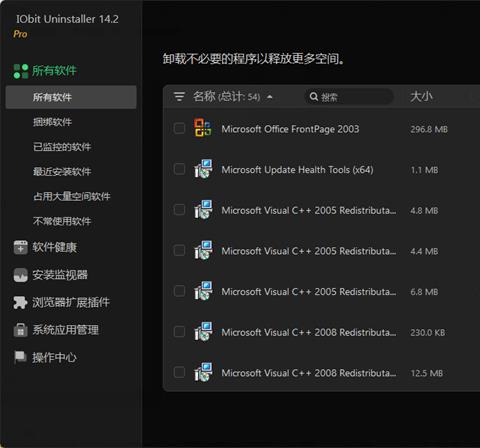The height and width of the screenshot is (448, 480).
Task: Open the 所有软件 main section
Action: (x=54, y=71)
